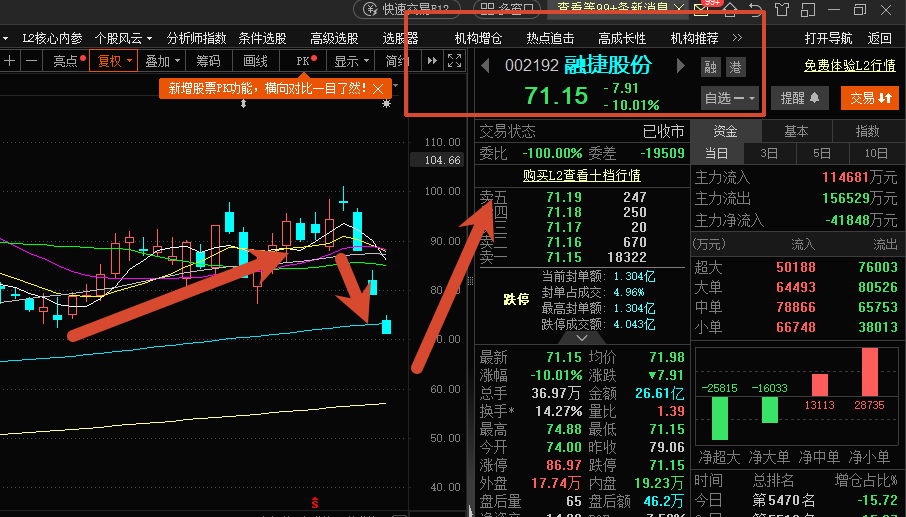
Task: Open the skin (shirt) icon
Action: click(x=782, y=9)
